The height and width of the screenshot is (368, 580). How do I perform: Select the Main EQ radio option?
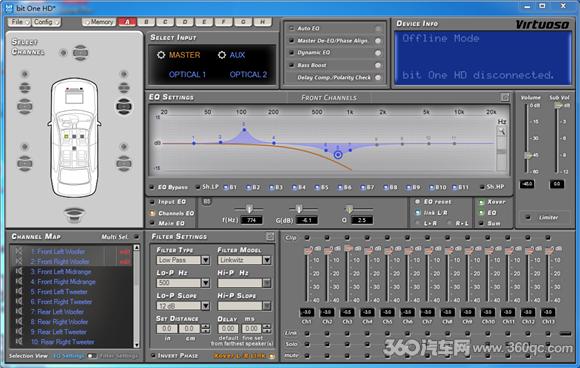pos(152,223)
